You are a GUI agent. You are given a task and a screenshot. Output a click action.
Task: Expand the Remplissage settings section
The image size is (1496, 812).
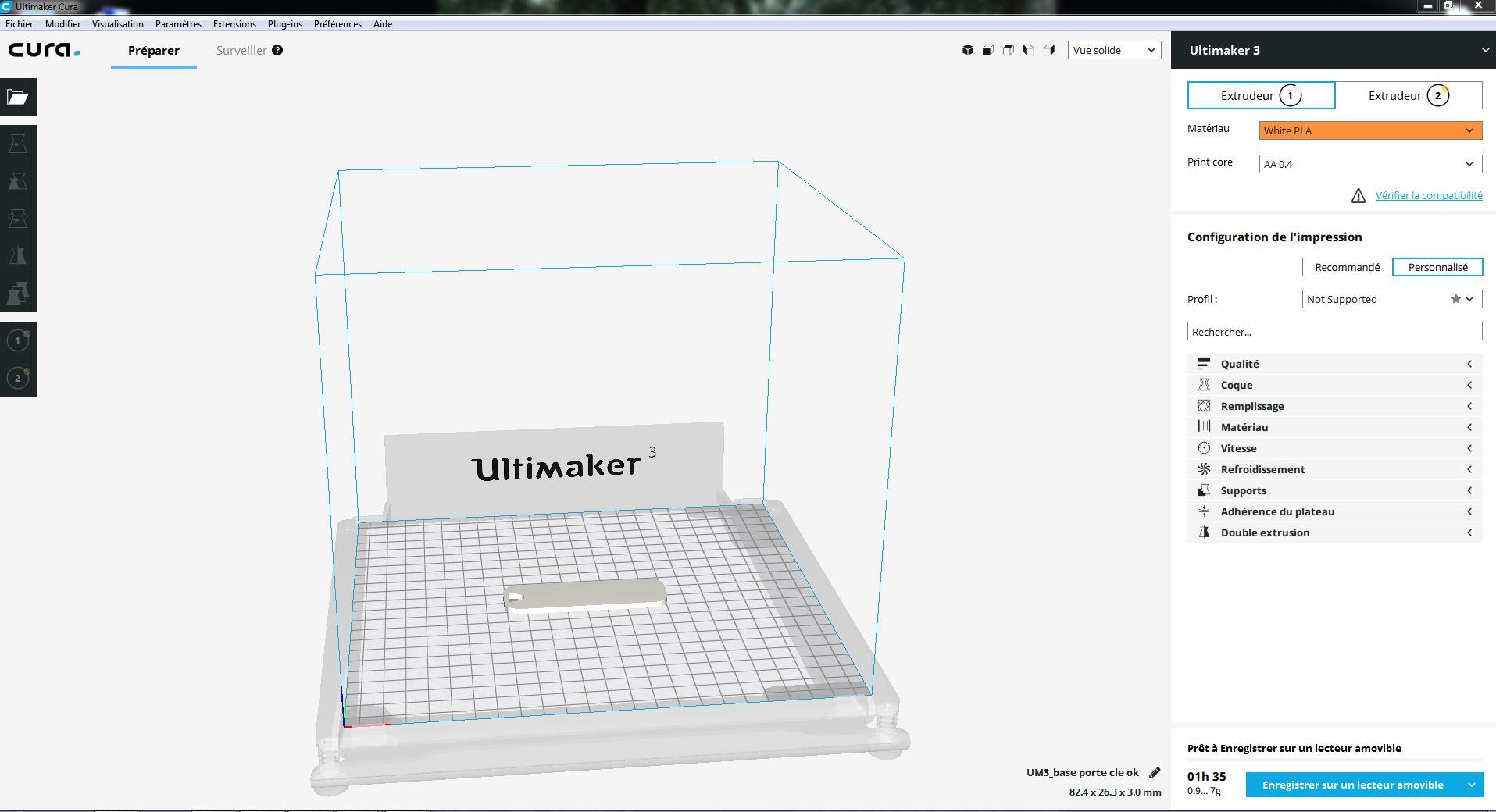(1334, 406)
